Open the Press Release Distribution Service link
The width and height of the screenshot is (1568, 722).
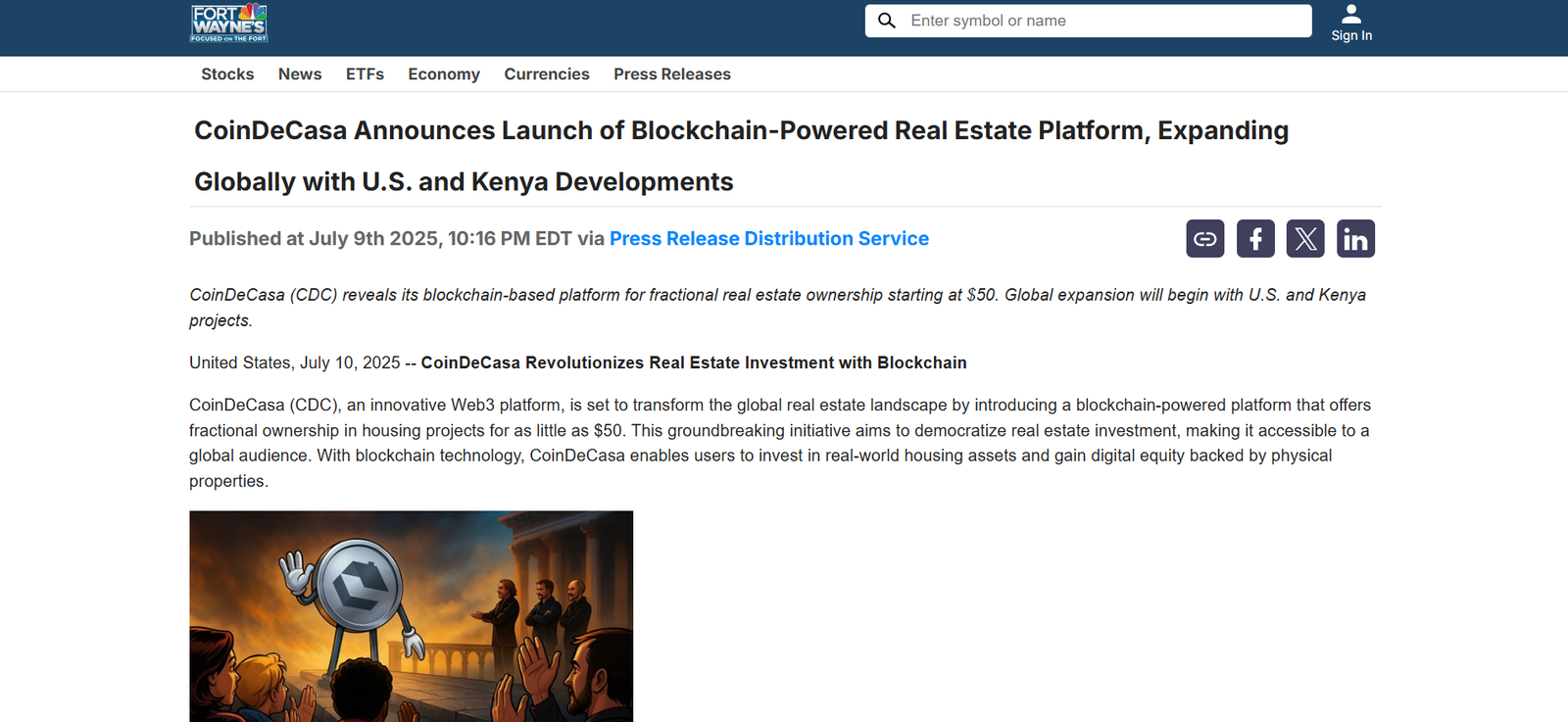[768, 239]
